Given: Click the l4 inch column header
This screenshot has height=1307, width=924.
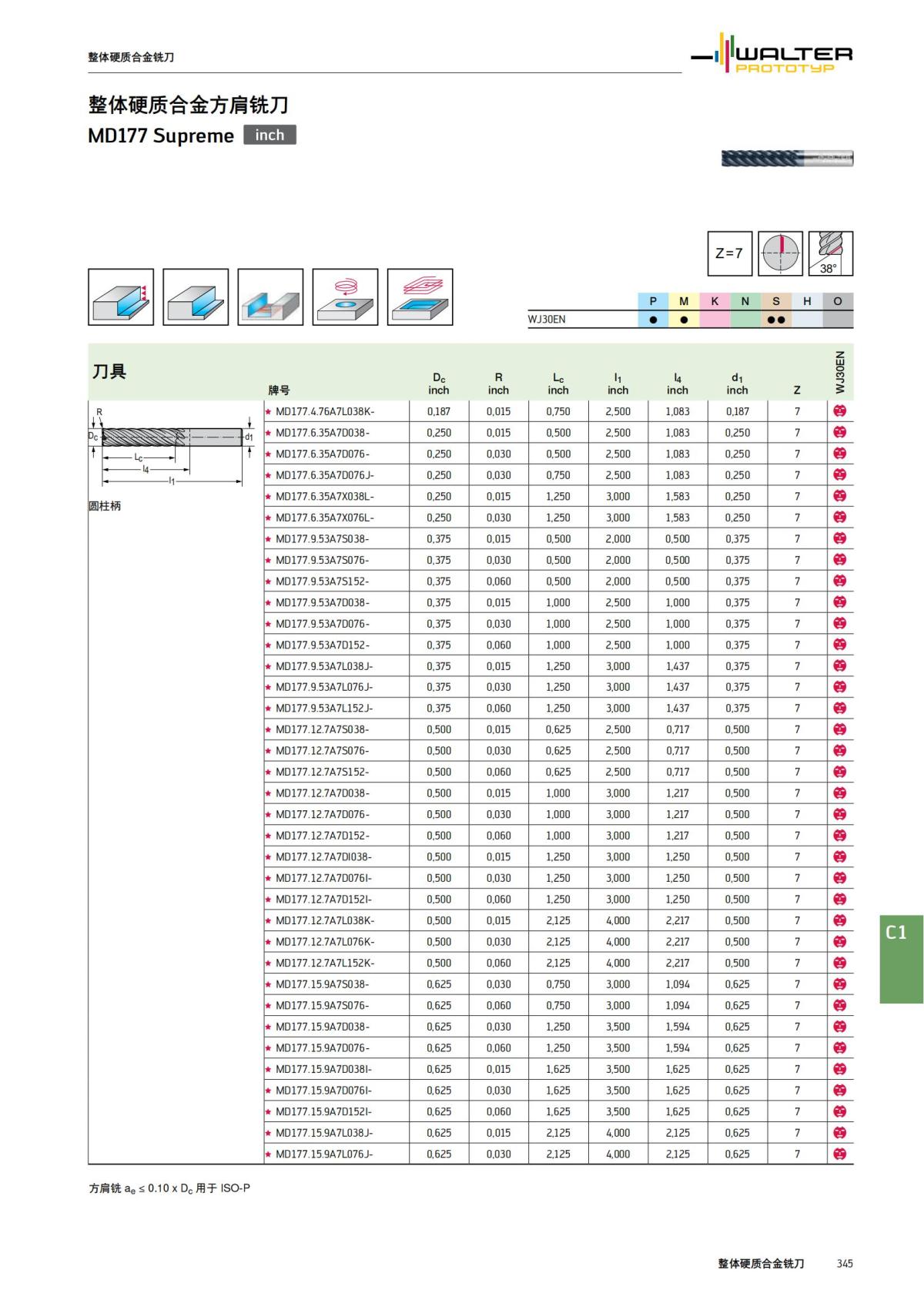Looking at the screenshot, I should [x=678, y=384].
